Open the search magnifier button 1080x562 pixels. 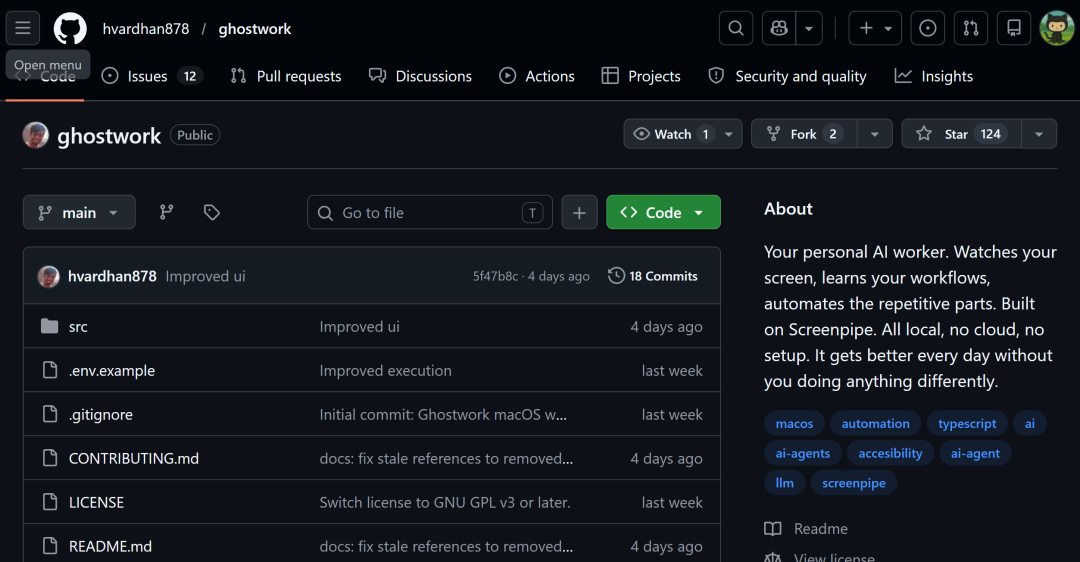(736, 28)
